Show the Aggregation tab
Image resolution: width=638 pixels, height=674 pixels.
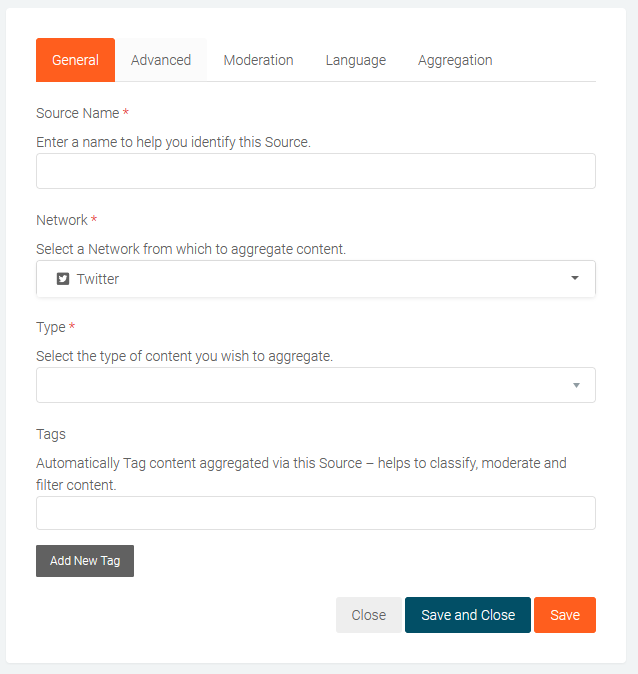click(x=455, y=60)
